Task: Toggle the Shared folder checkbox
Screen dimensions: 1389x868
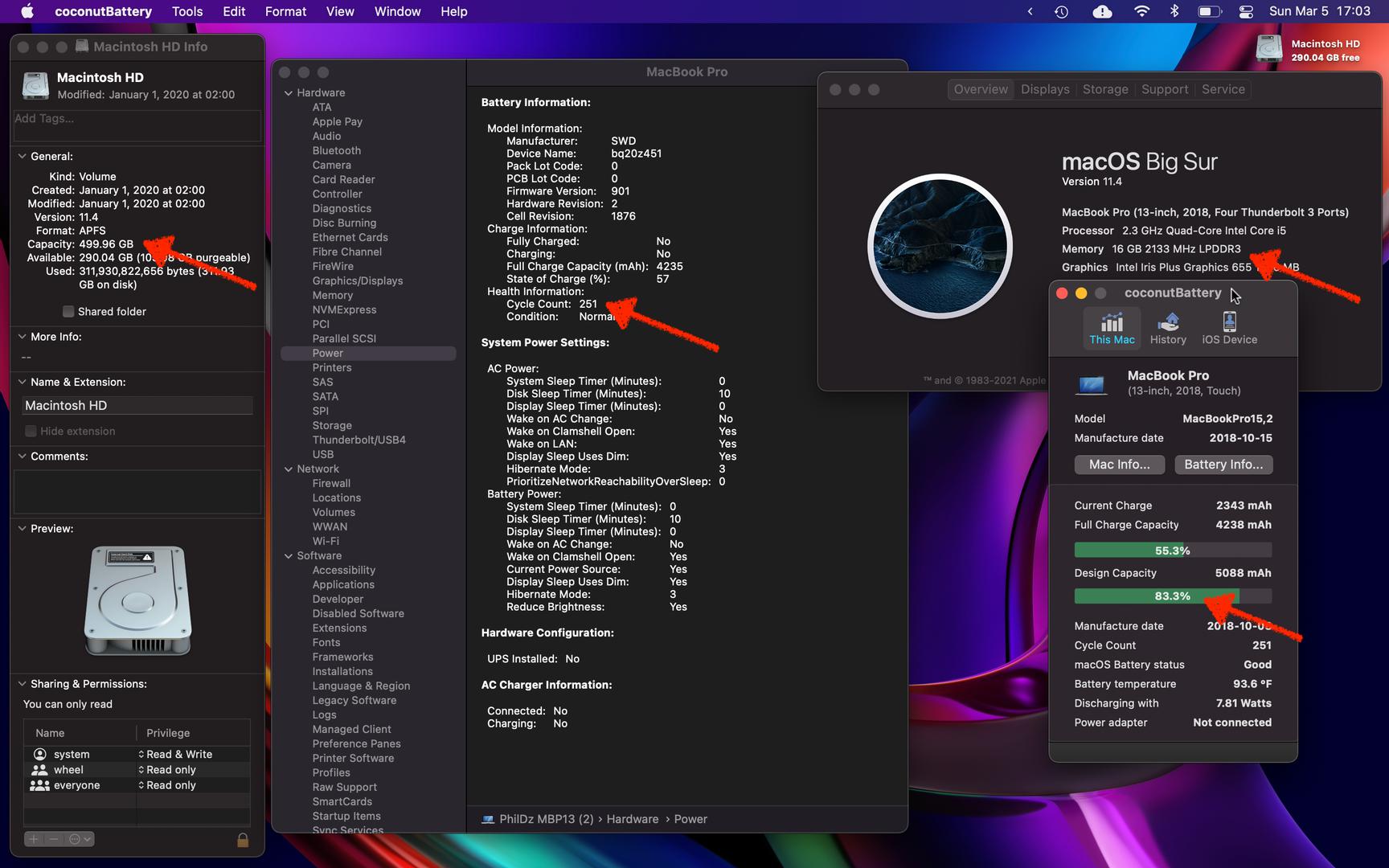Action: pos(68,312)
